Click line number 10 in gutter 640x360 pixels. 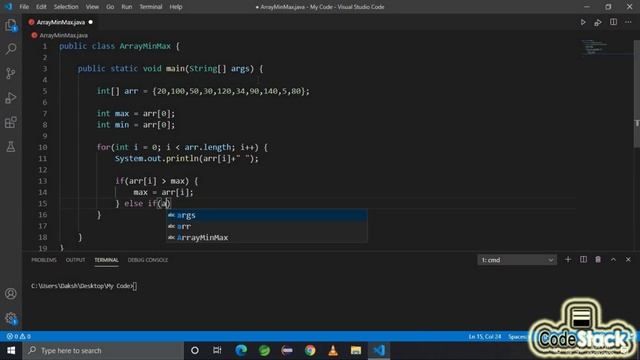click(43, 147)
